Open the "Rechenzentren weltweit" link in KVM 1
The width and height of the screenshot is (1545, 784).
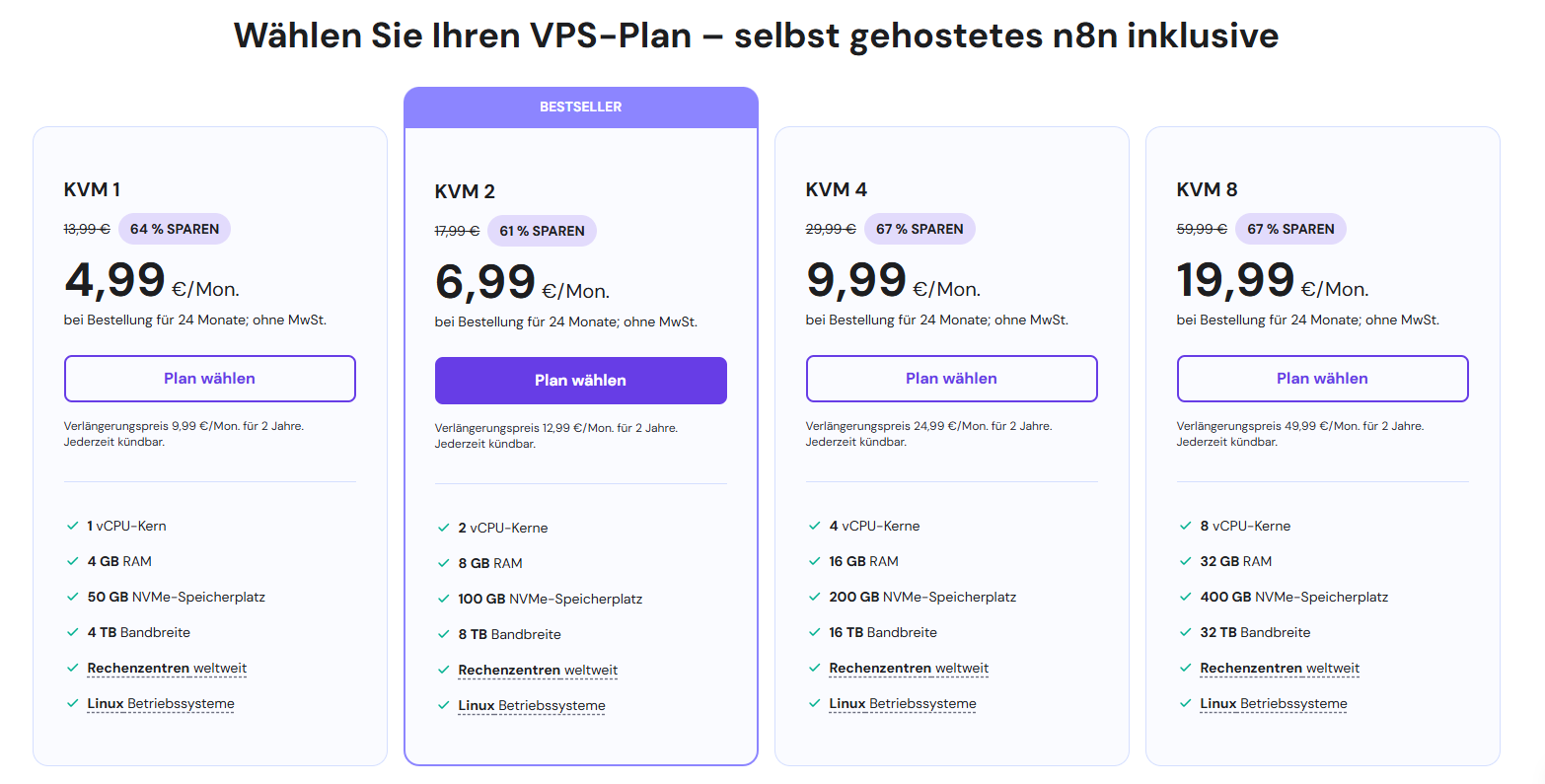(166, 668)
